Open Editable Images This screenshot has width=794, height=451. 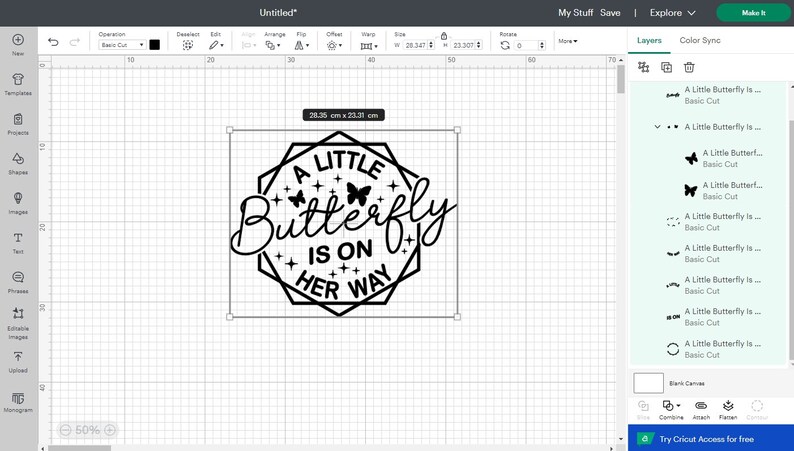(x=18, y=323)
